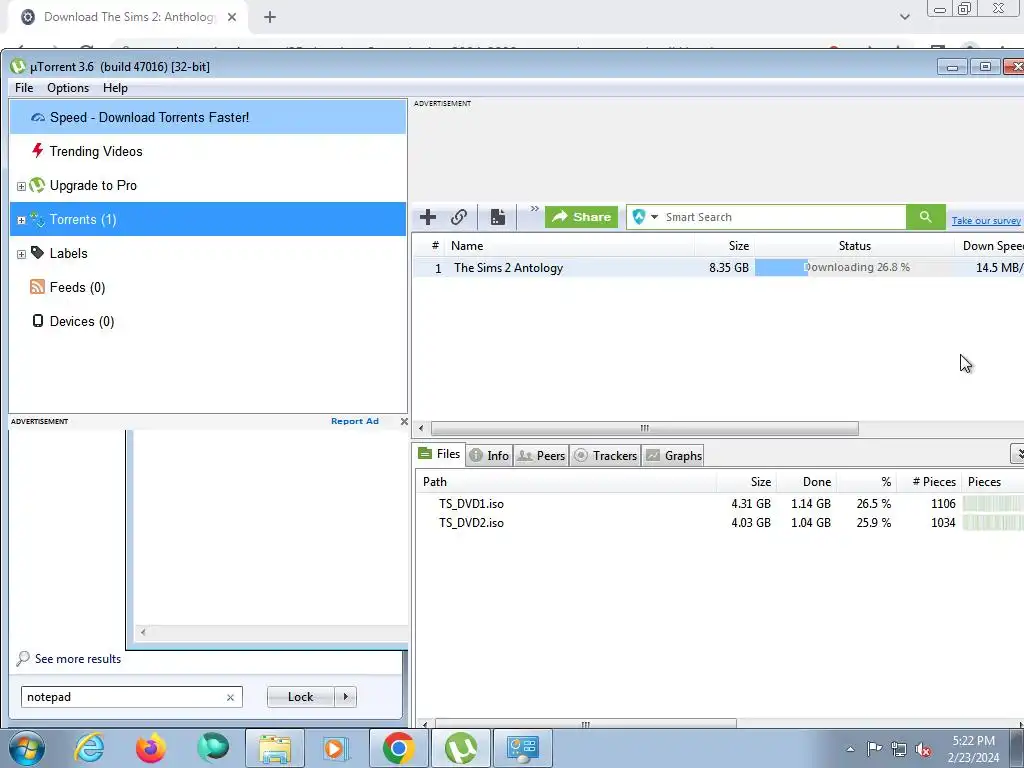The image size is (1024, 768).
Task: Click the Windows Start orb
Action: (26, 748)
